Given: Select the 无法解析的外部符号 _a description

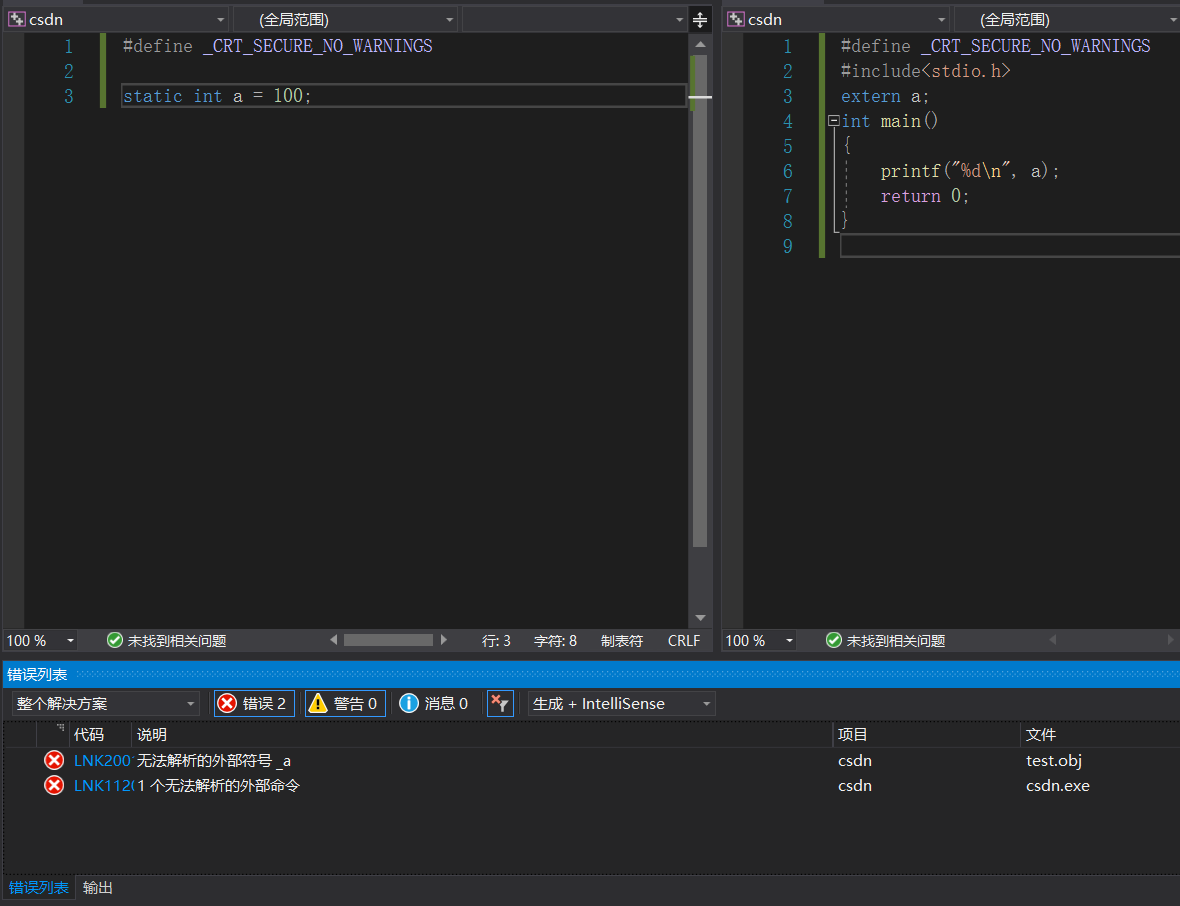Looking at the screenshot, I should (x=214, y=761).
